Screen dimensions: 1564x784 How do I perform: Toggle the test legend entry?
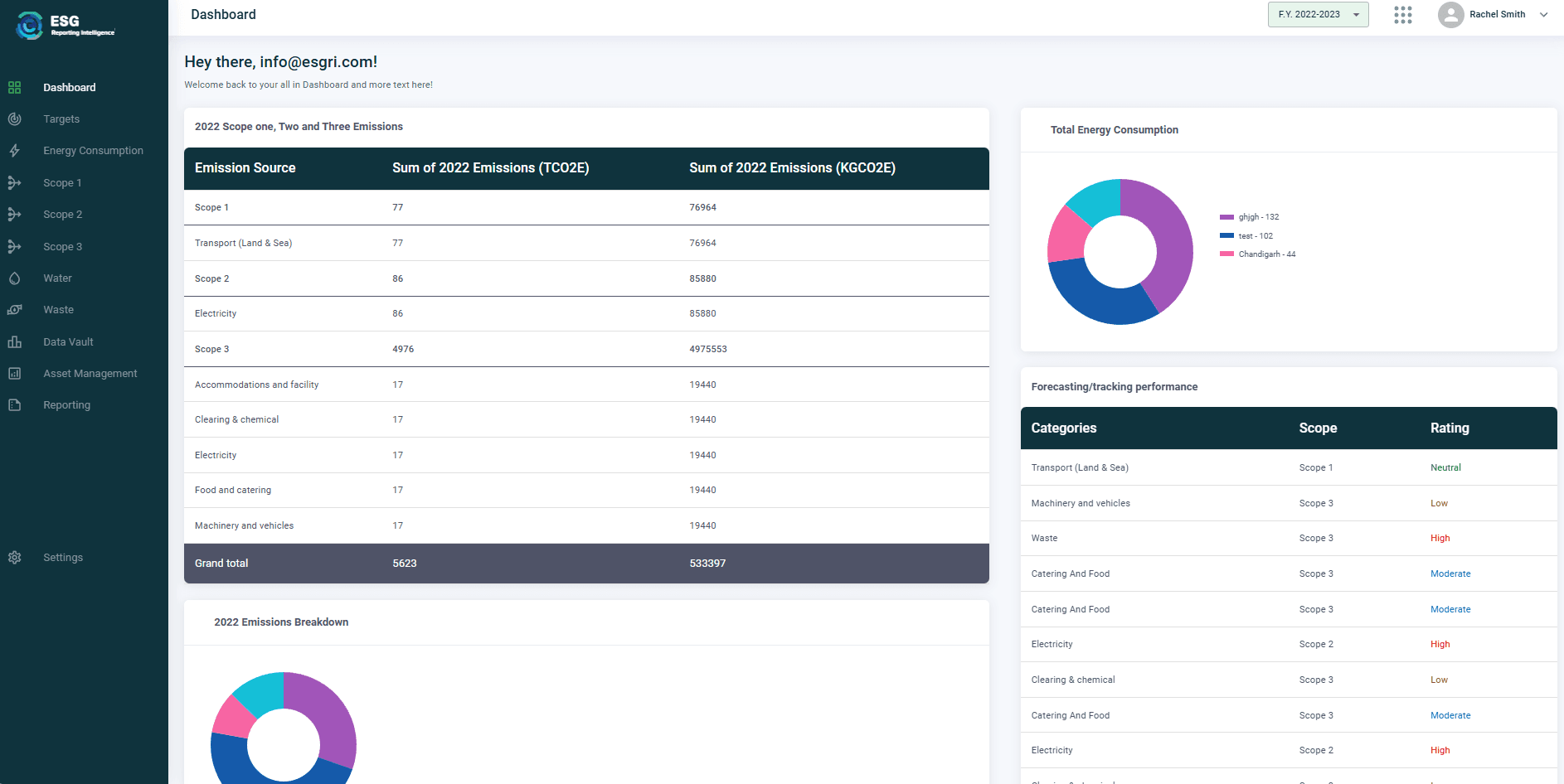click(1246, 236)
